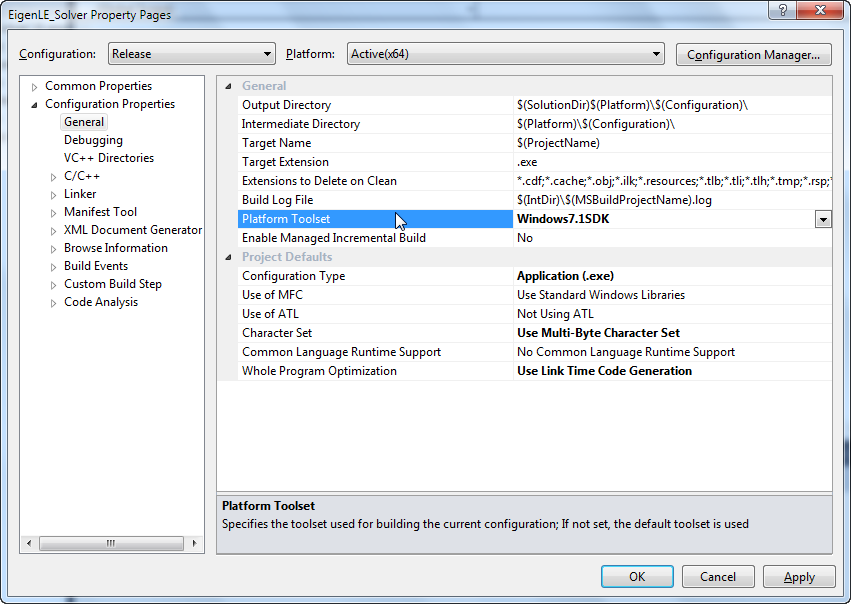Select Debugging in the property tree

tap(93, 140)
